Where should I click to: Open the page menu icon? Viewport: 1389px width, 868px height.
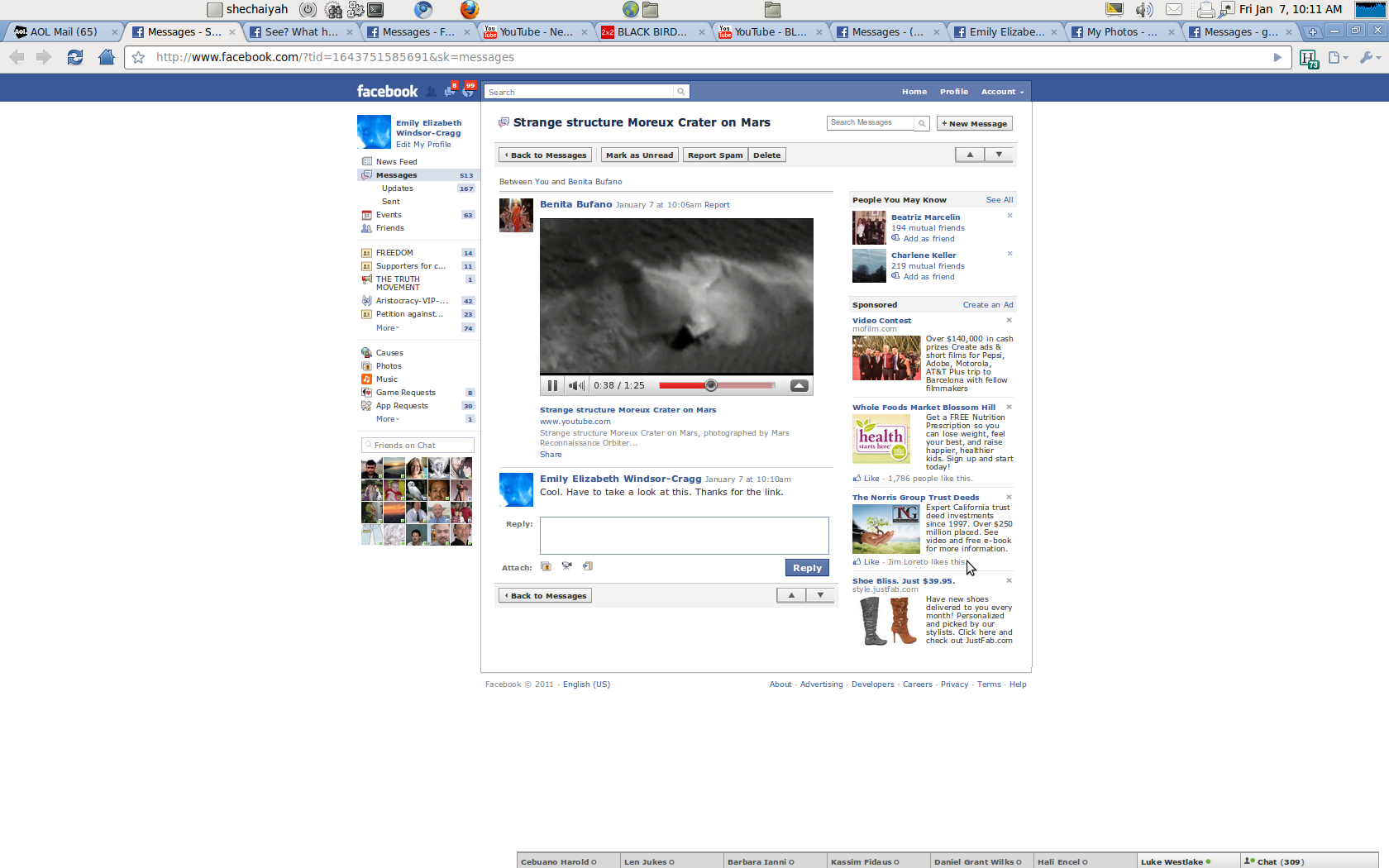[1338, 57]
